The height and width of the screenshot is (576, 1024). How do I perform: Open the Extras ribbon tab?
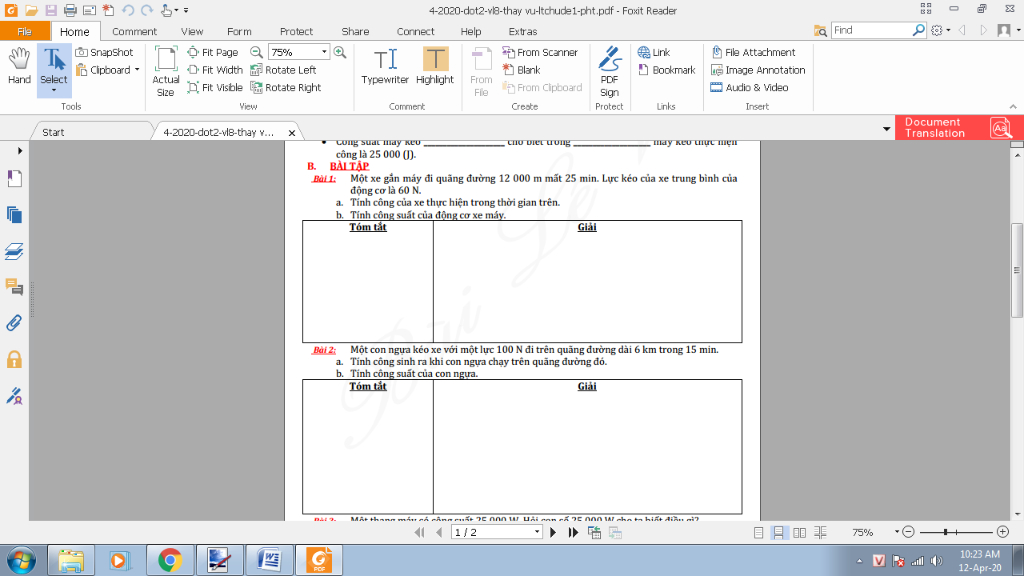click(x=523, y=31)
